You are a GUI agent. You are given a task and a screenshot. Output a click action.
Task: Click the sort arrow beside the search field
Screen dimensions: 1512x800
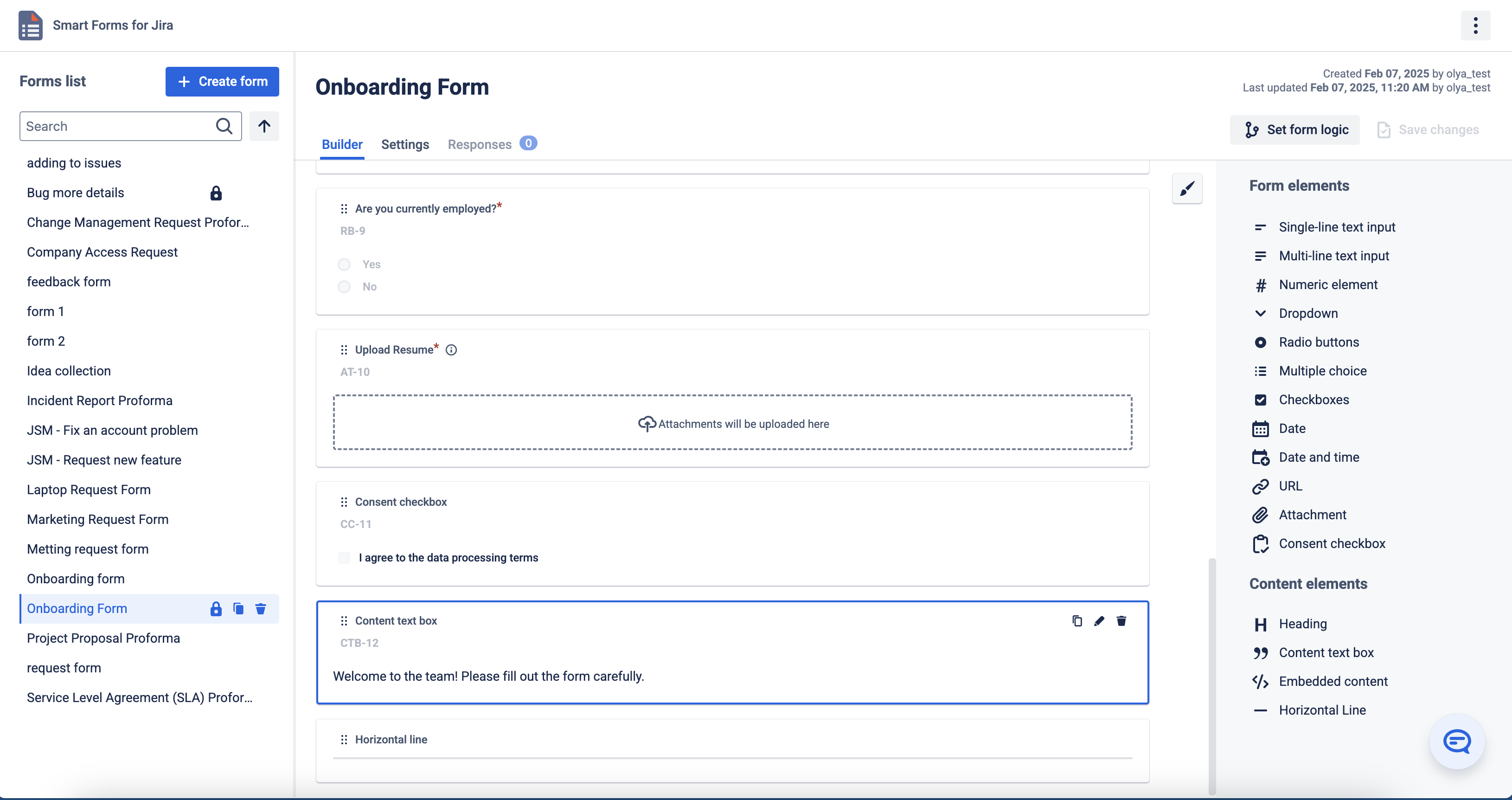click(263, 126)
